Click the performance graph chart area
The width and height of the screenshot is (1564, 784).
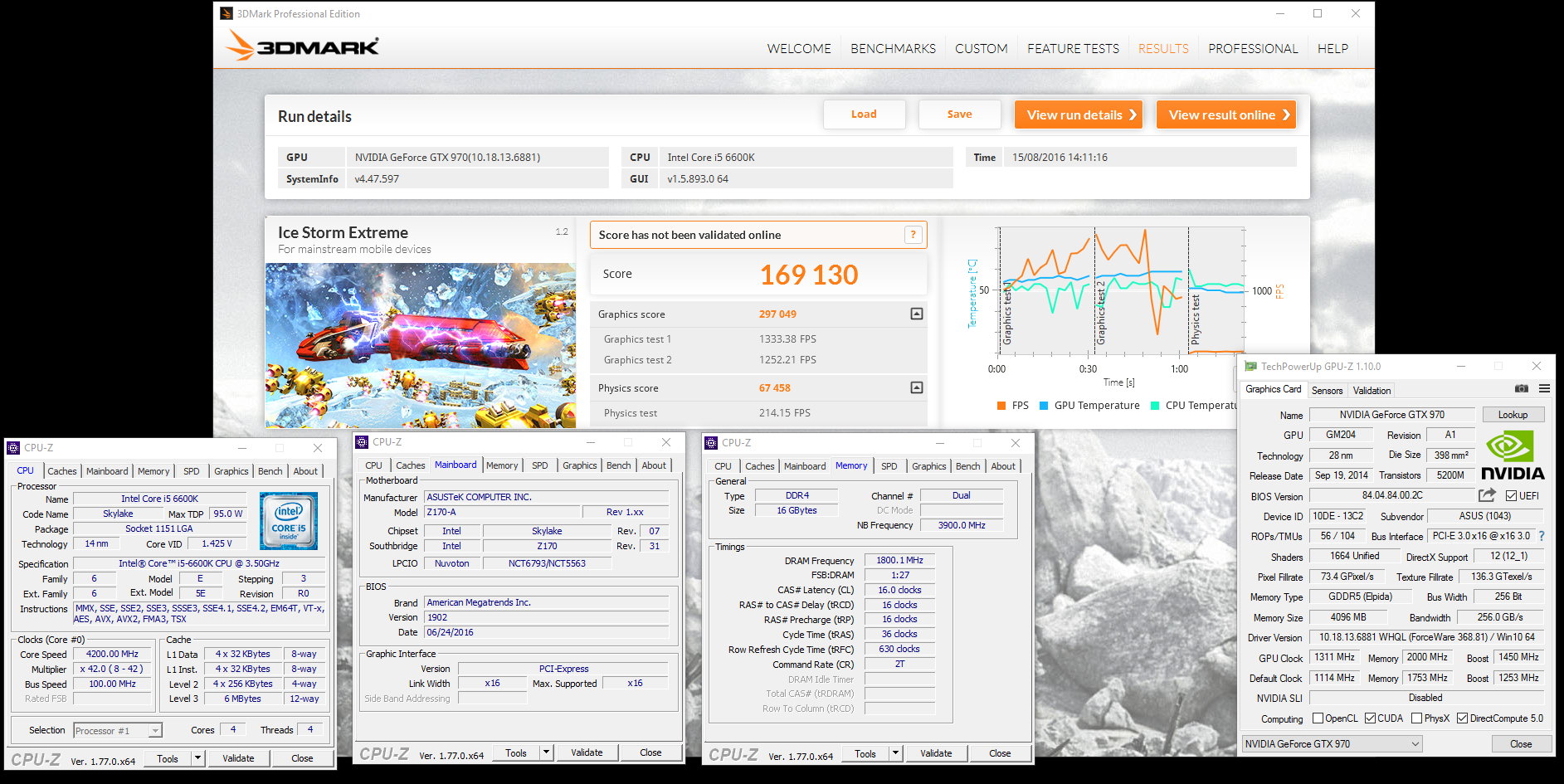coord(1122,291)
